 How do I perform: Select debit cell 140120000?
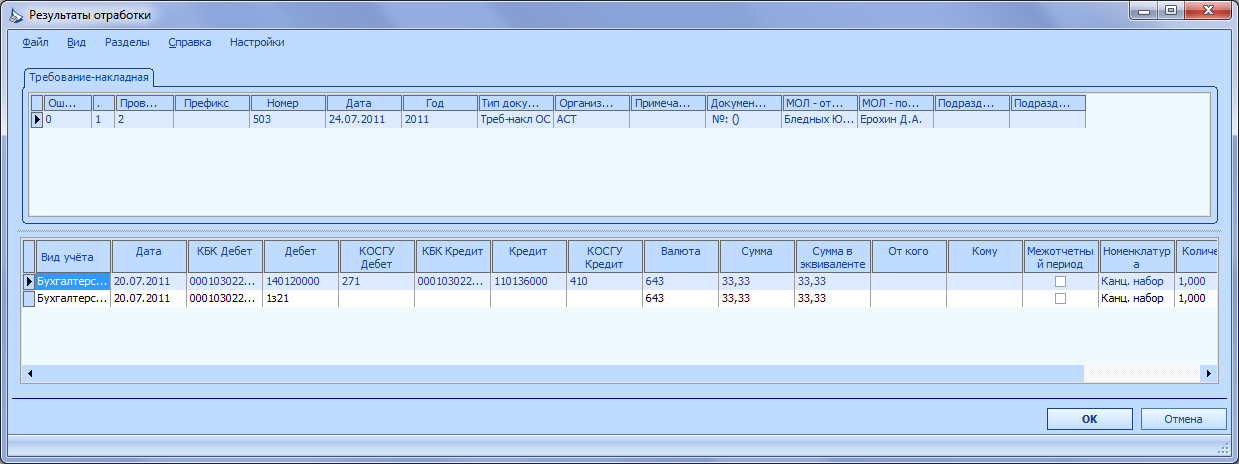pos(301,282)
